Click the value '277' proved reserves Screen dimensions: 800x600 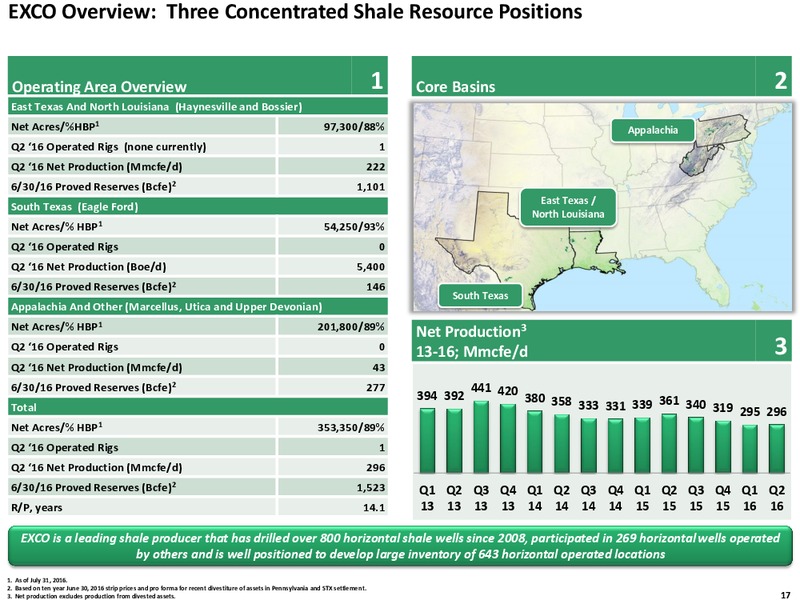click(x=376, y=387)
